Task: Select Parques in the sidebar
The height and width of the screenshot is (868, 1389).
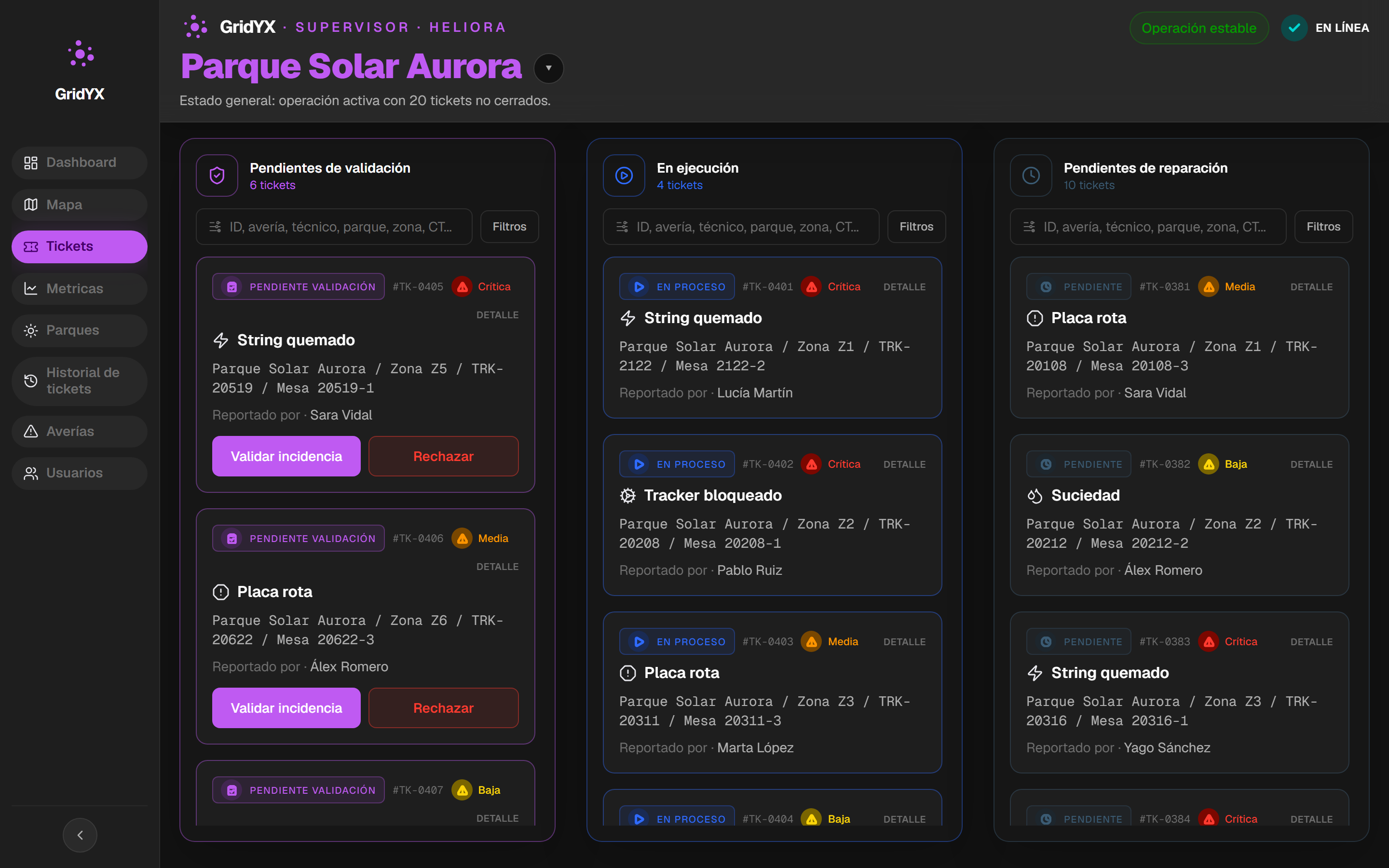Action: 80,330
